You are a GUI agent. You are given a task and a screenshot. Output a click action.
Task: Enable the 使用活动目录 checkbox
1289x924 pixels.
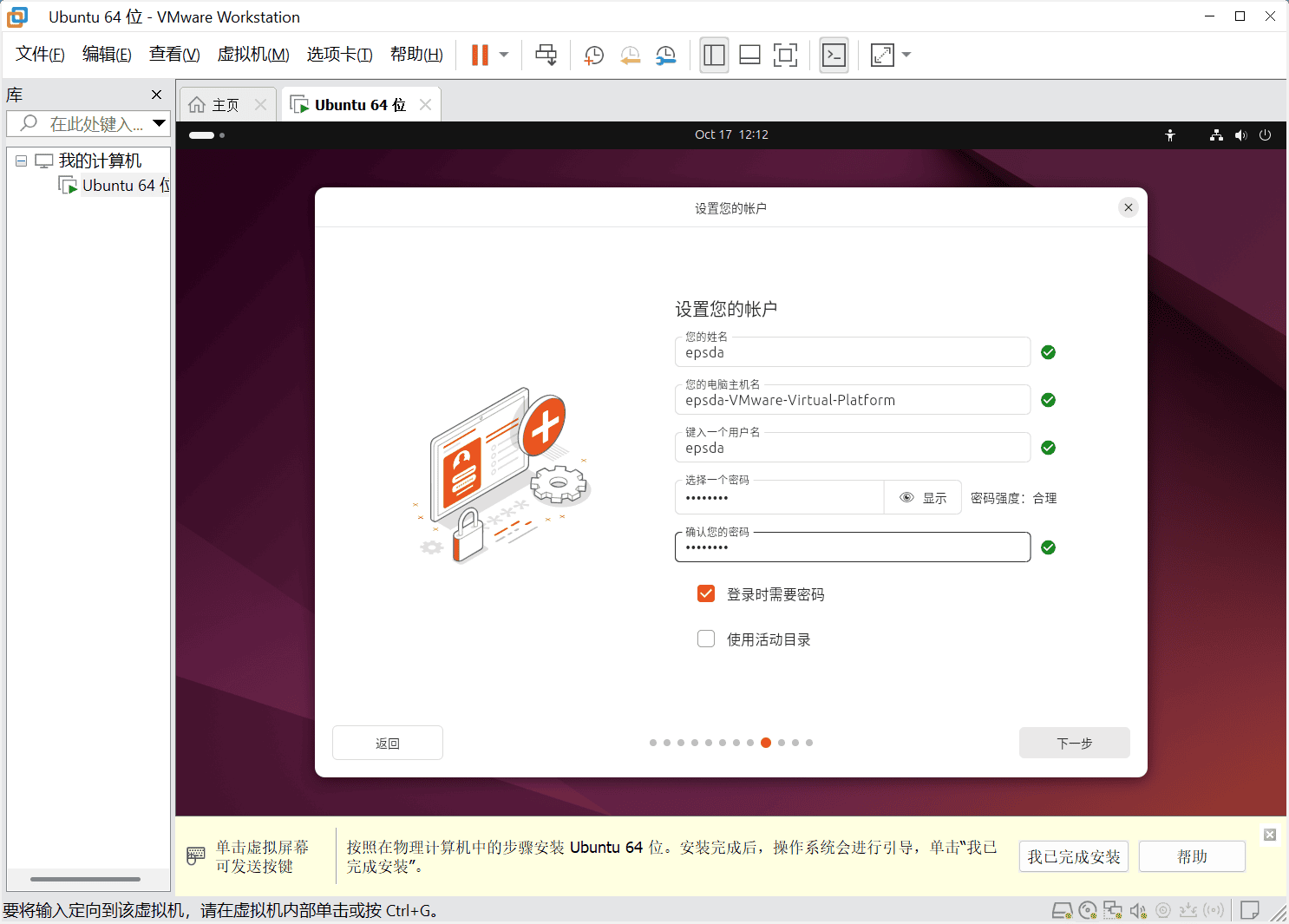click(x=706, y=639)
